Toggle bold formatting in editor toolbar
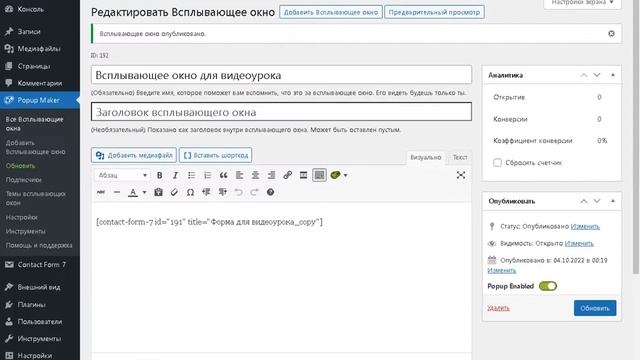This screenshot has height=360, width=640. click(160, 175)
